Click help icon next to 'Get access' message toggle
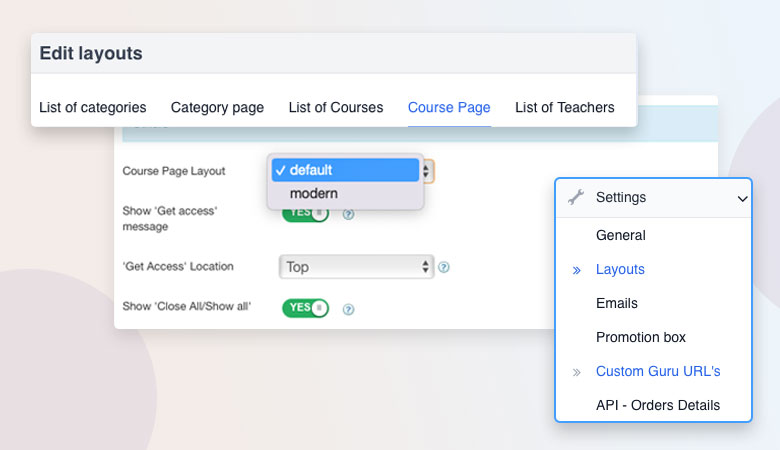Viewport: 780px width, 450px height. coord(349,214)
